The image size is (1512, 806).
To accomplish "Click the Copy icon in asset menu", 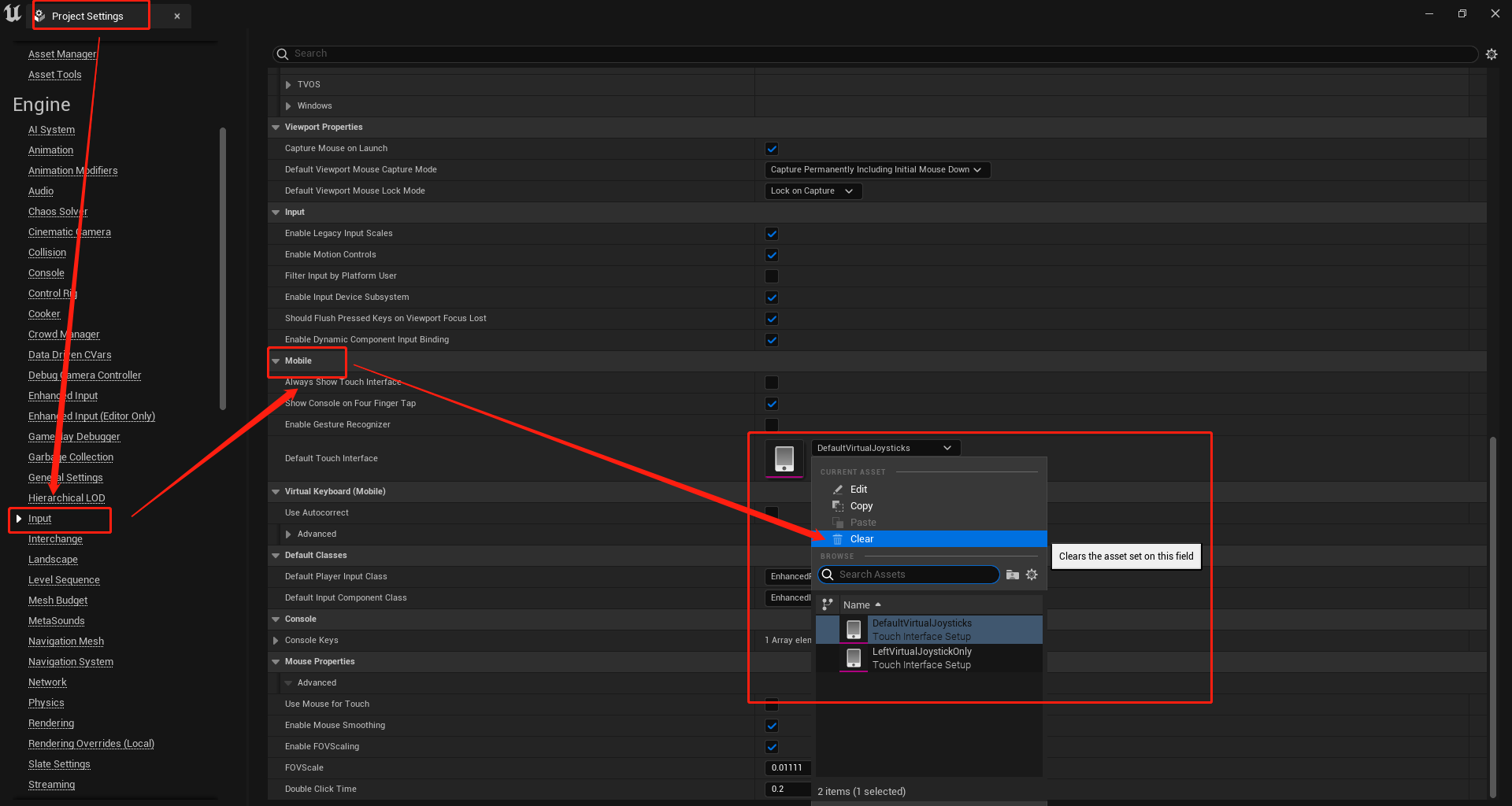I will coord(838,506).
